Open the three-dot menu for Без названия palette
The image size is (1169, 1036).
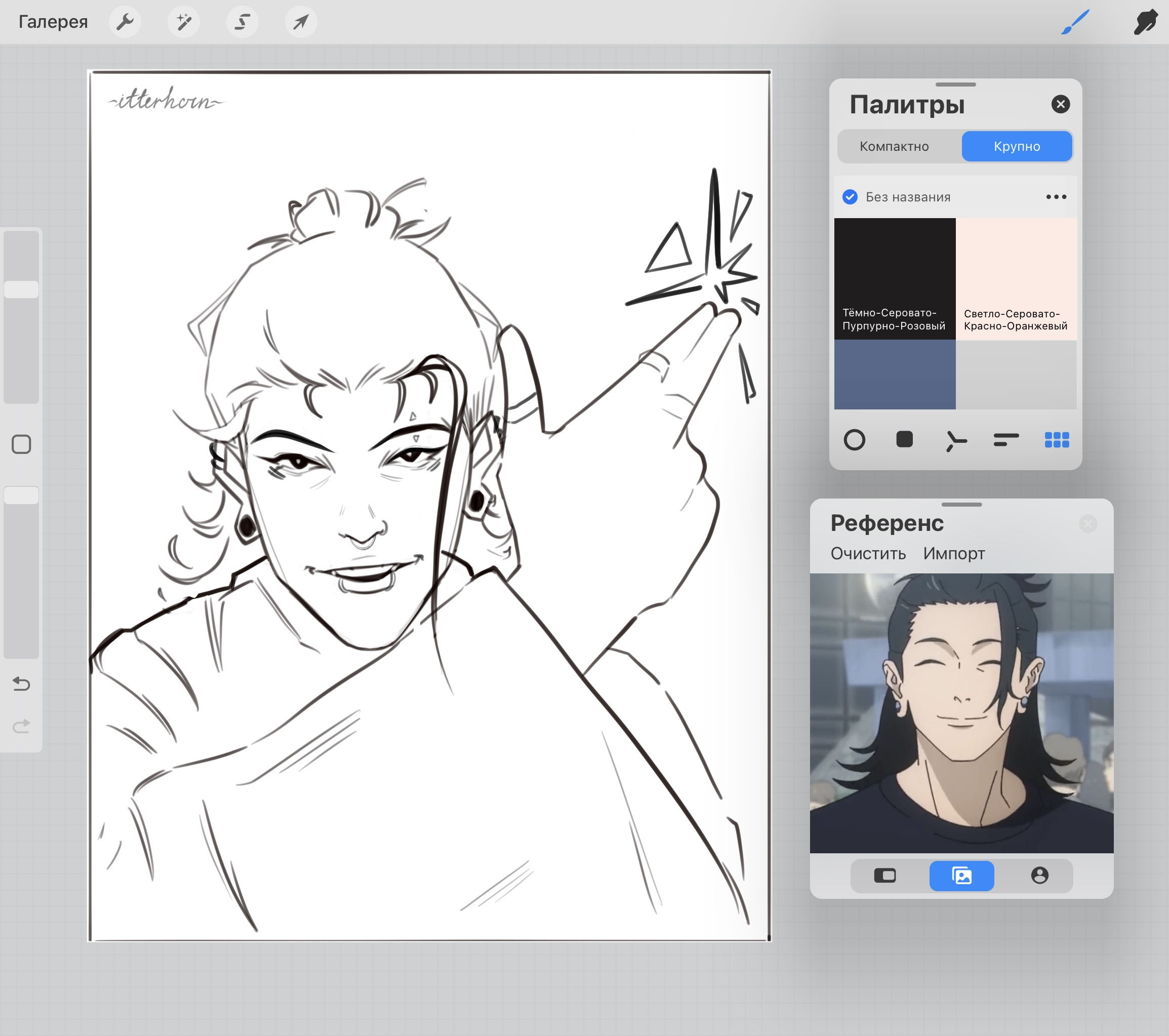click(x=1056, y=197)
